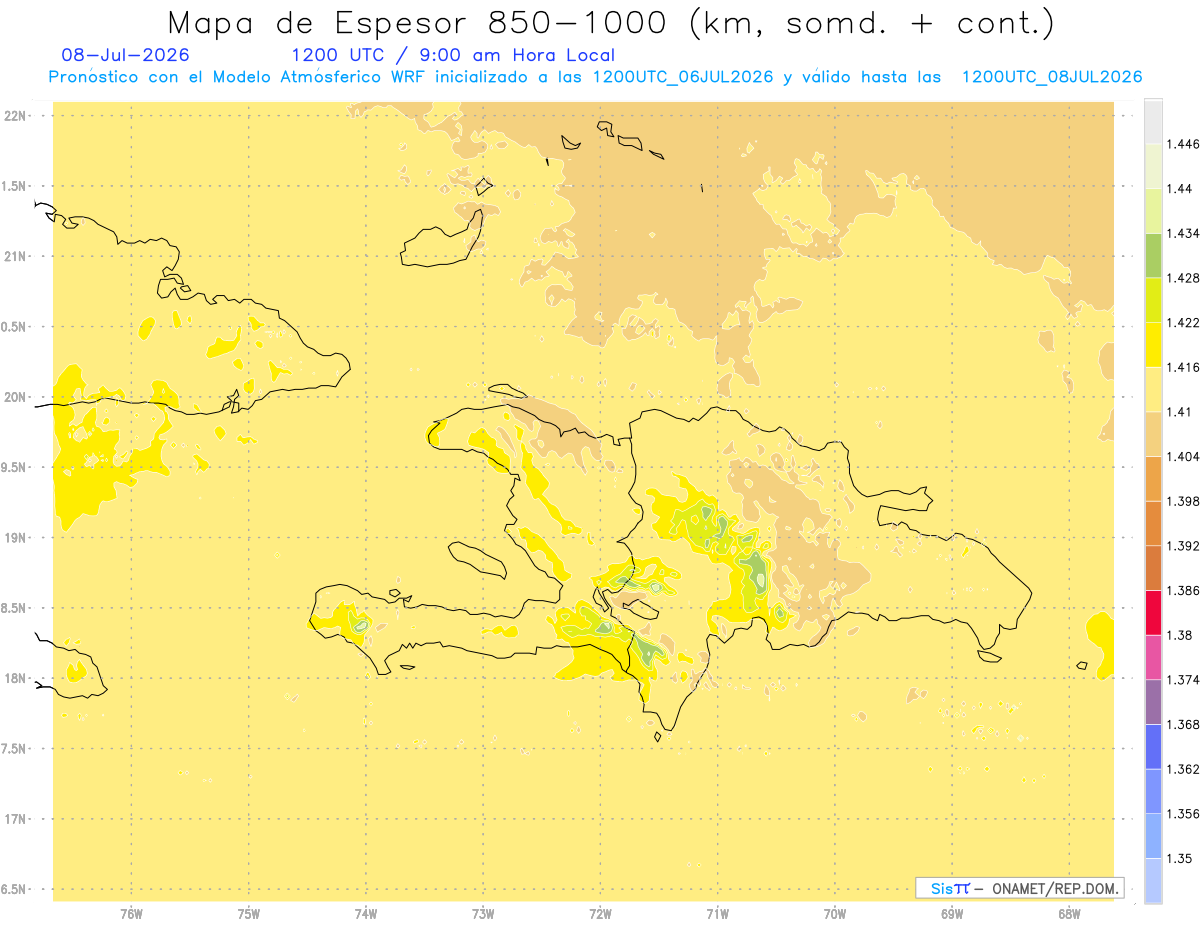
Task: Click the latitude label '22N'
Action: click(15, 115)
